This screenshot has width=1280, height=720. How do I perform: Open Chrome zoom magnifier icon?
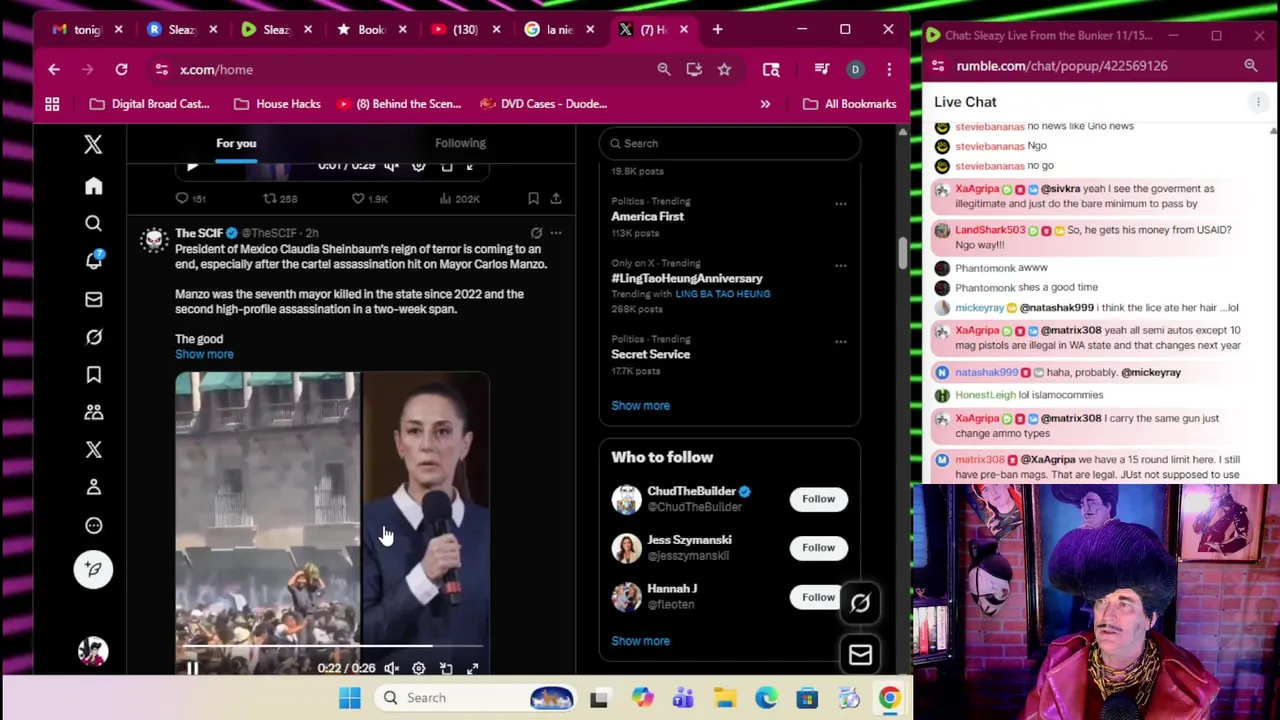[664, 69]
